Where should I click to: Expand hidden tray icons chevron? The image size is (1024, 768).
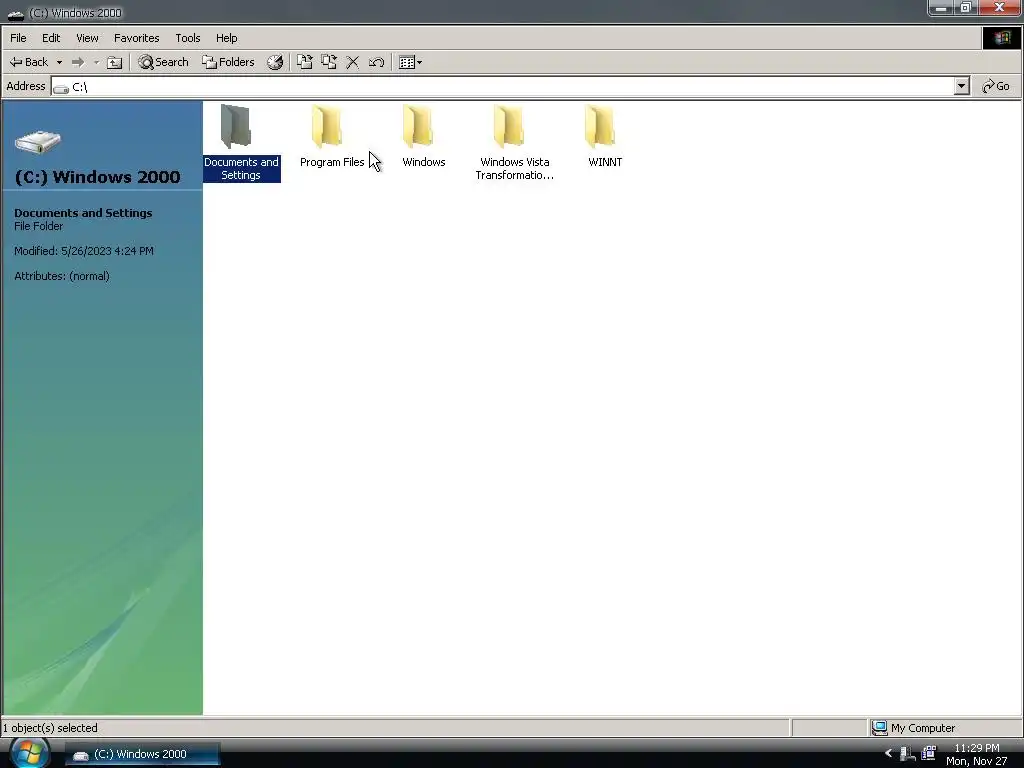click(x=888, y=754)
